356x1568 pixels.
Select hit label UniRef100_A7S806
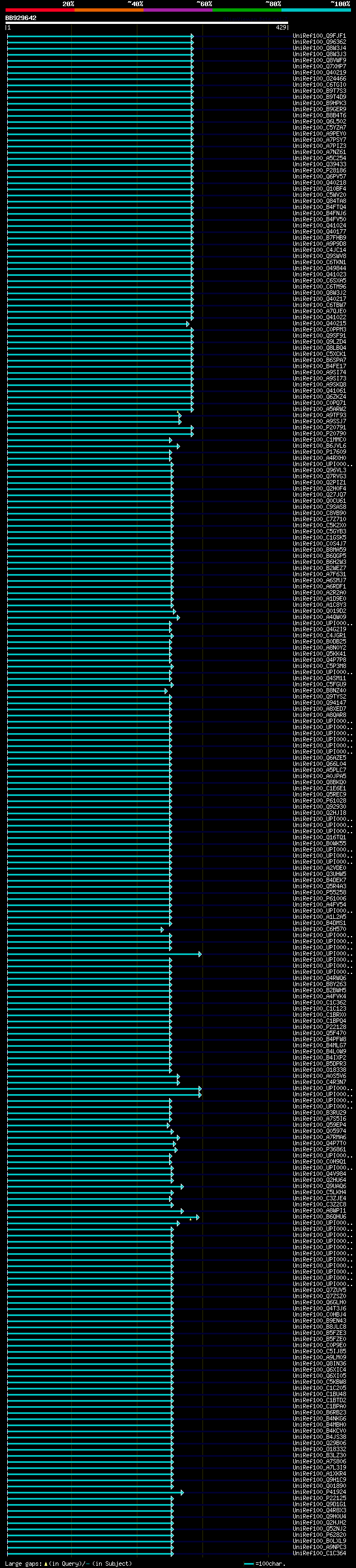click(x=319, y=1461)
